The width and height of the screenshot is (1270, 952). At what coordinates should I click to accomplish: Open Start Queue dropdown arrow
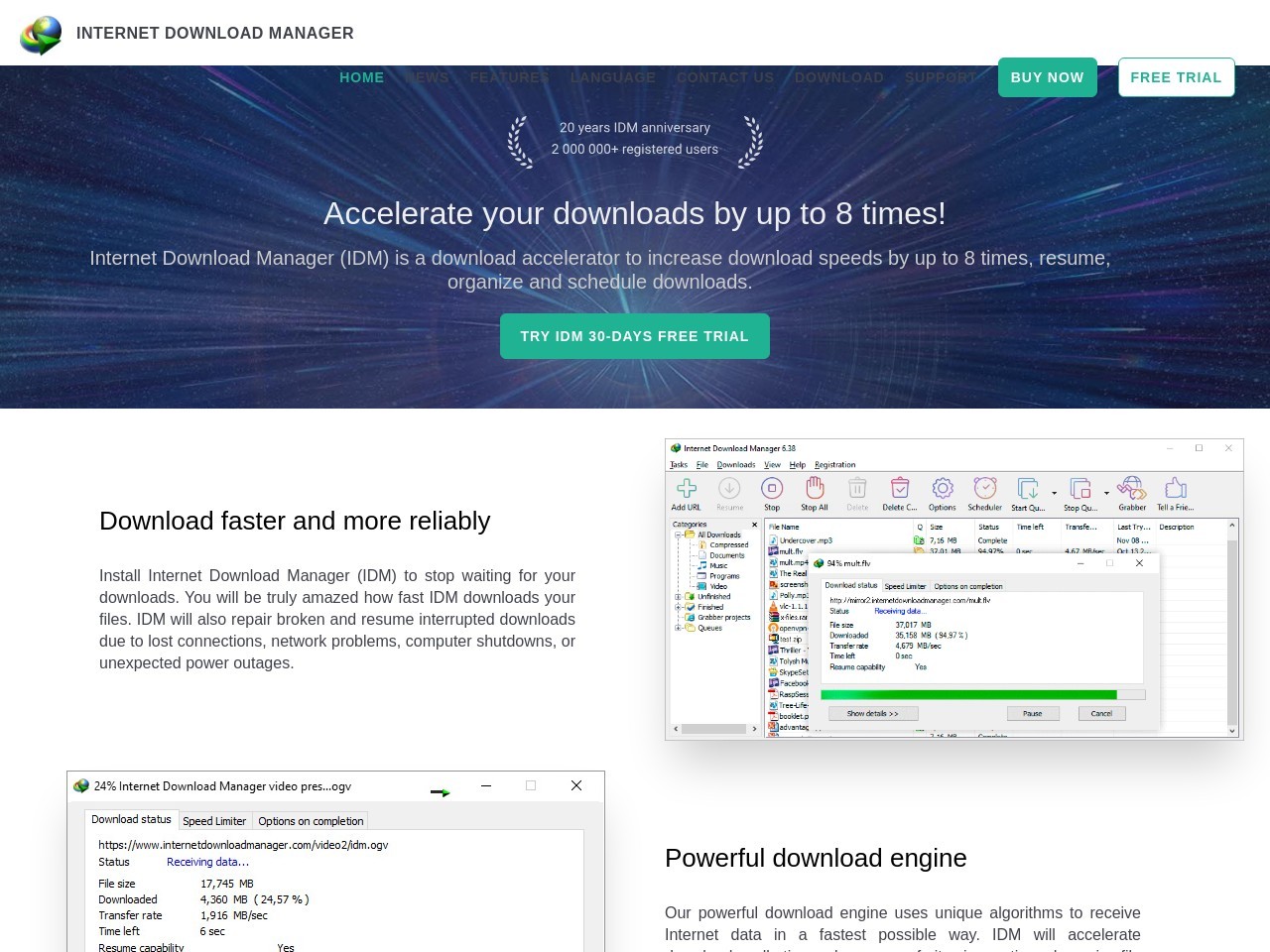coord(1054,493)
